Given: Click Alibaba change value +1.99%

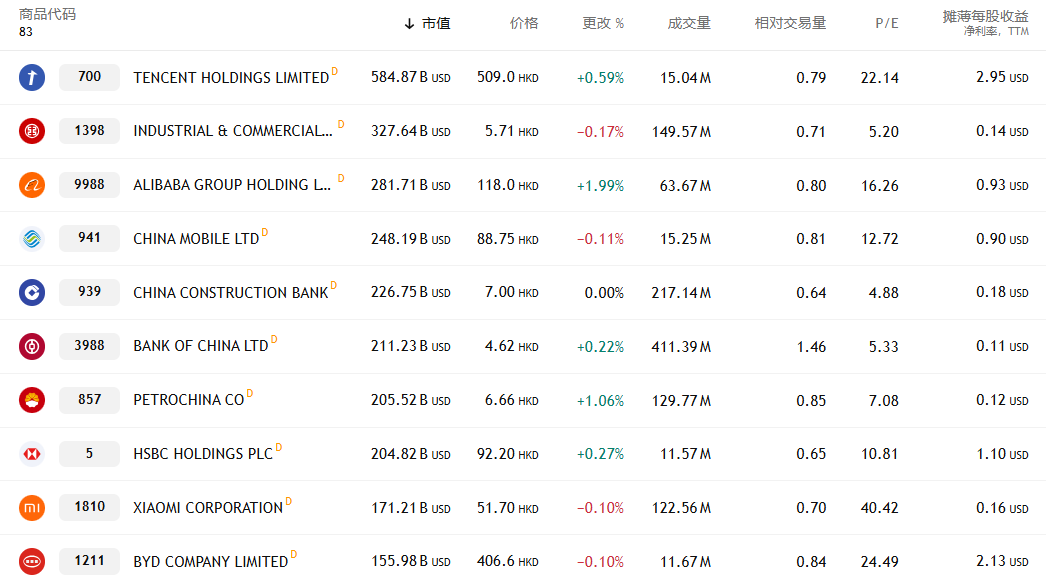Looking at the screenshot, I should (x=600, y=186).
